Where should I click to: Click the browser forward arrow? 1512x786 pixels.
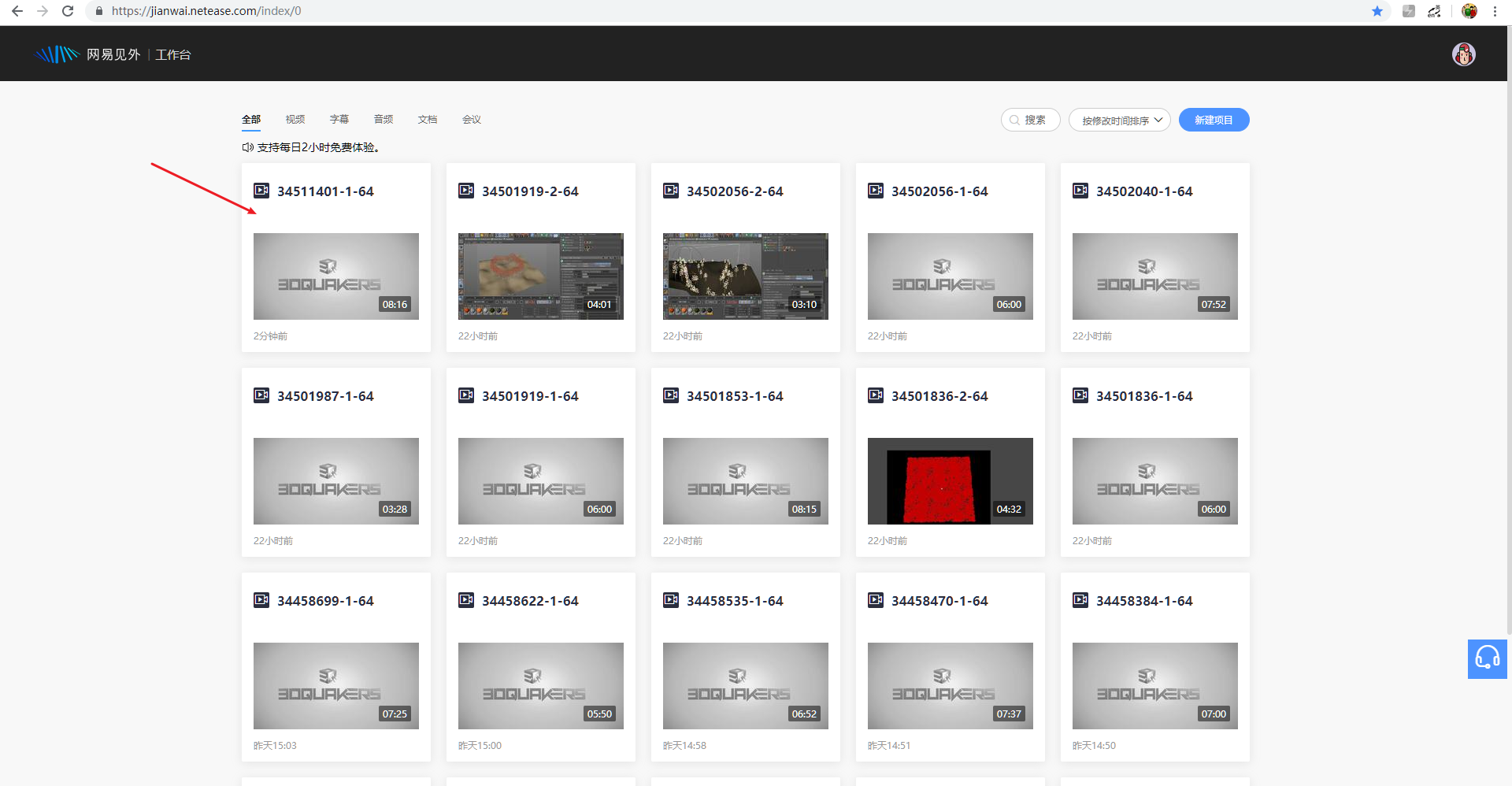click(43, 11)
